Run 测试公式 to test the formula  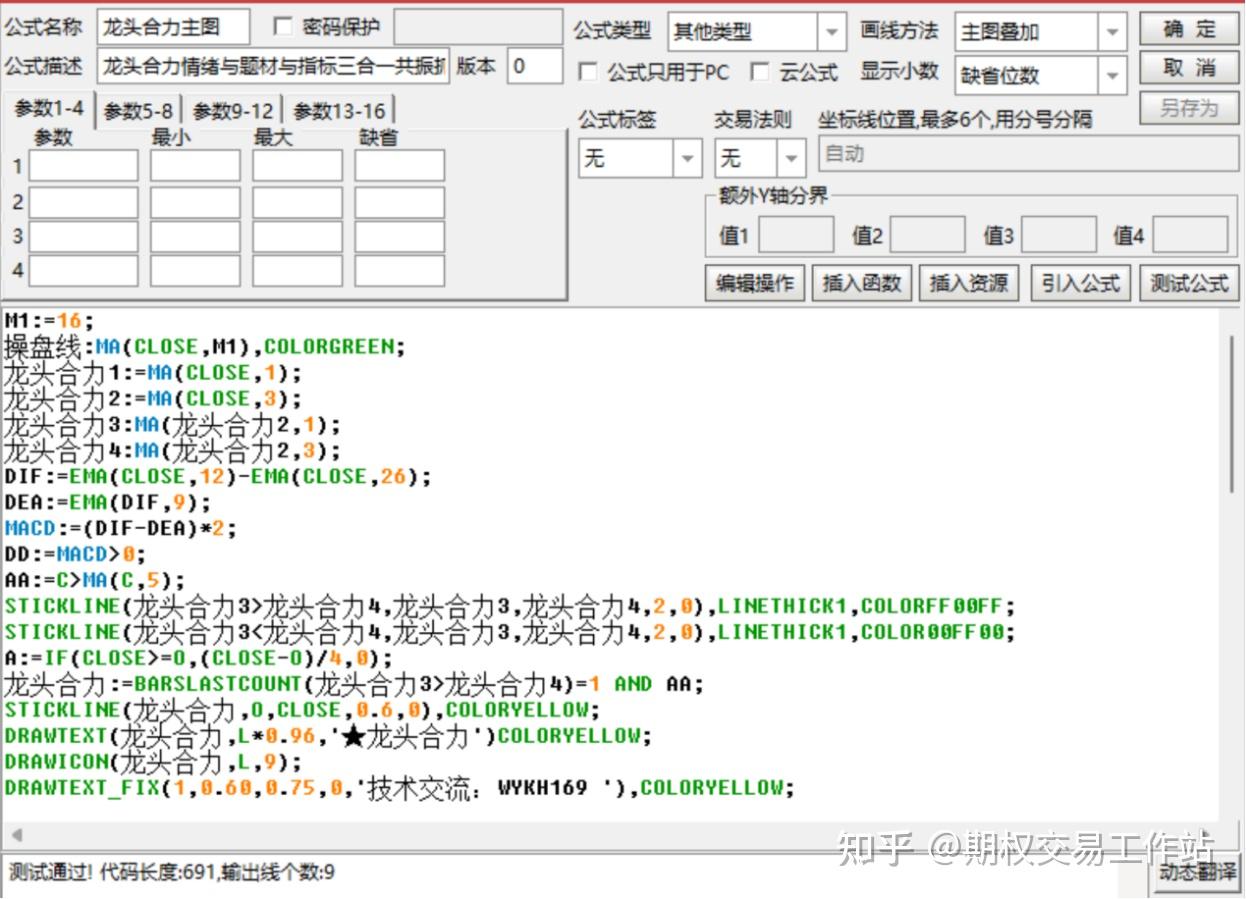click(1188, 282)
